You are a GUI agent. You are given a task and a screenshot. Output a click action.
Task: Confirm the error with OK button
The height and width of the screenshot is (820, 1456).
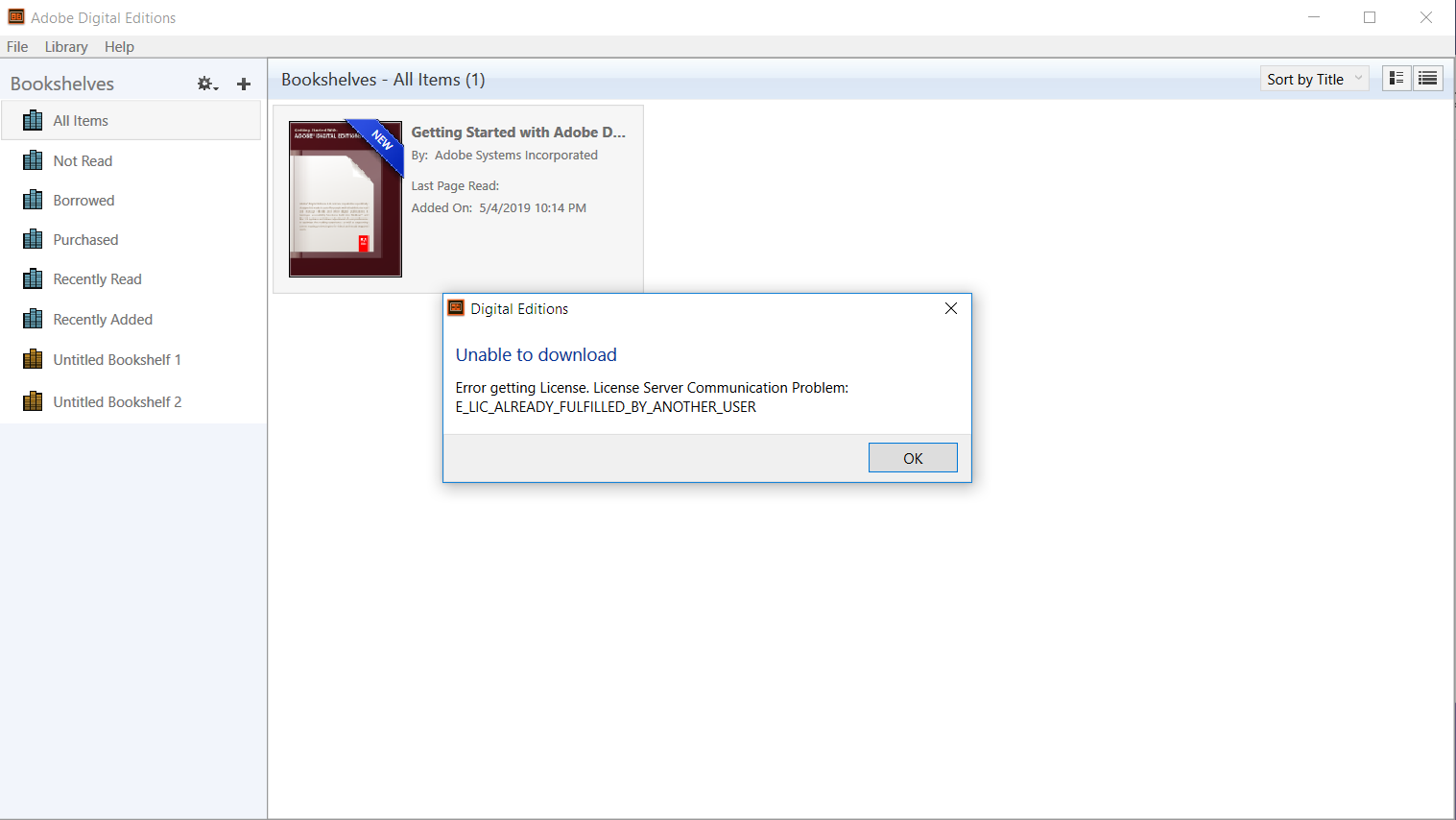pyautogui.click(x=913, y=458)
